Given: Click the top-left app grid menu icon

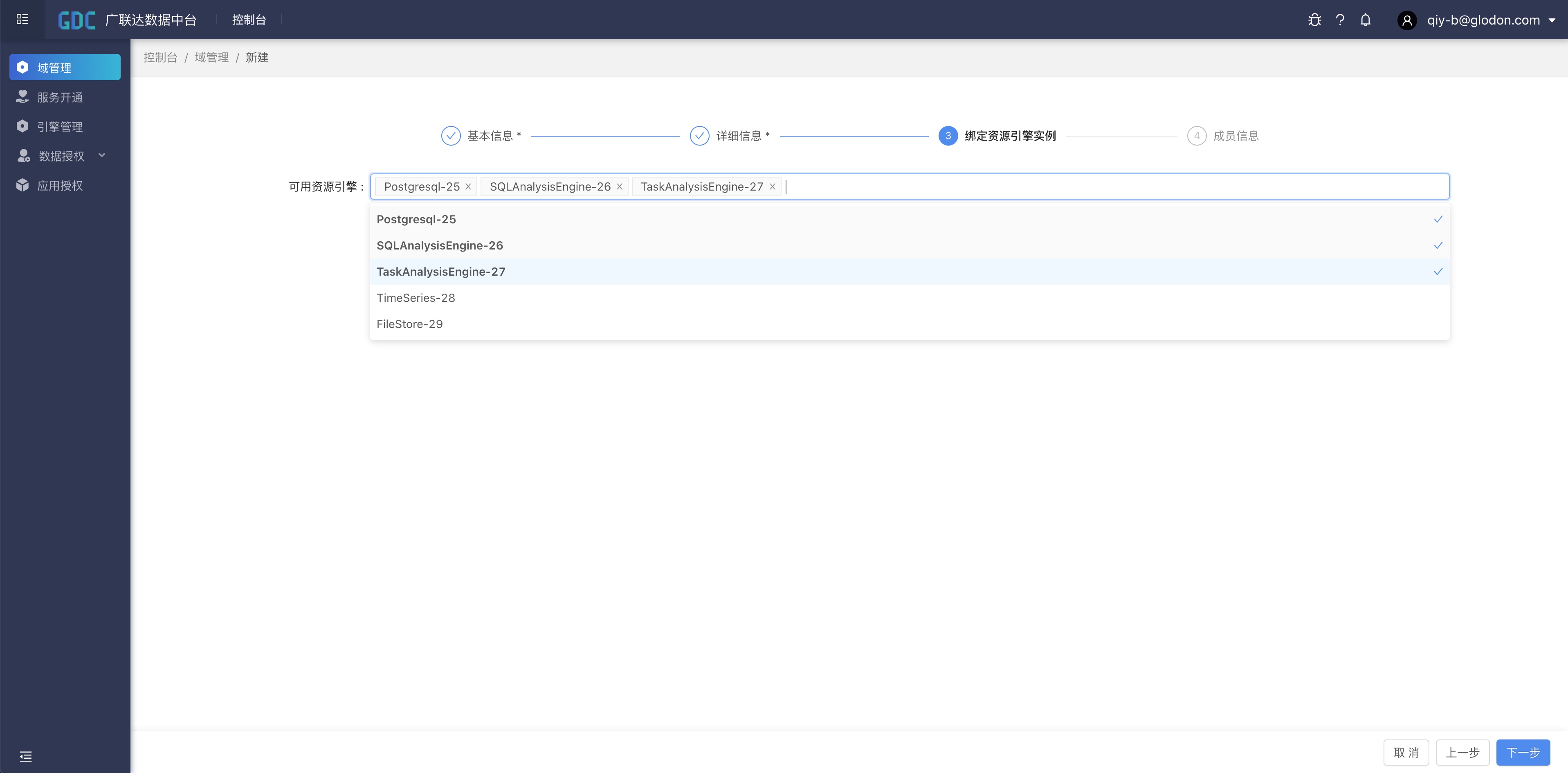Looking at the screenshot, I should click(x=22, y=20).
